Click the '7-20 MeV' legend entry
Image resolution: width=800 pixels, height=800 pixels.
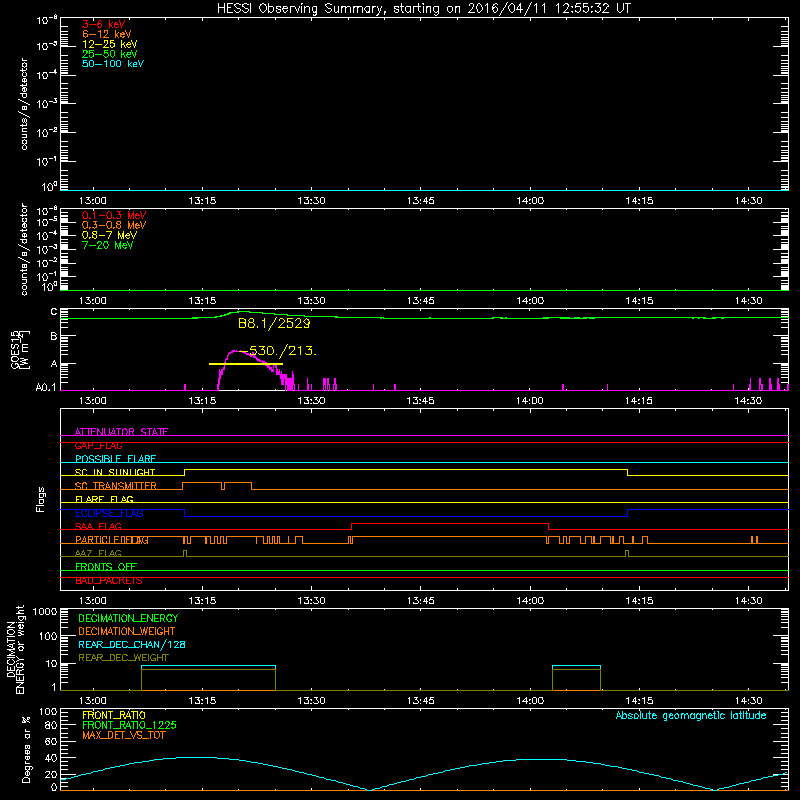(x=108, y=245)
